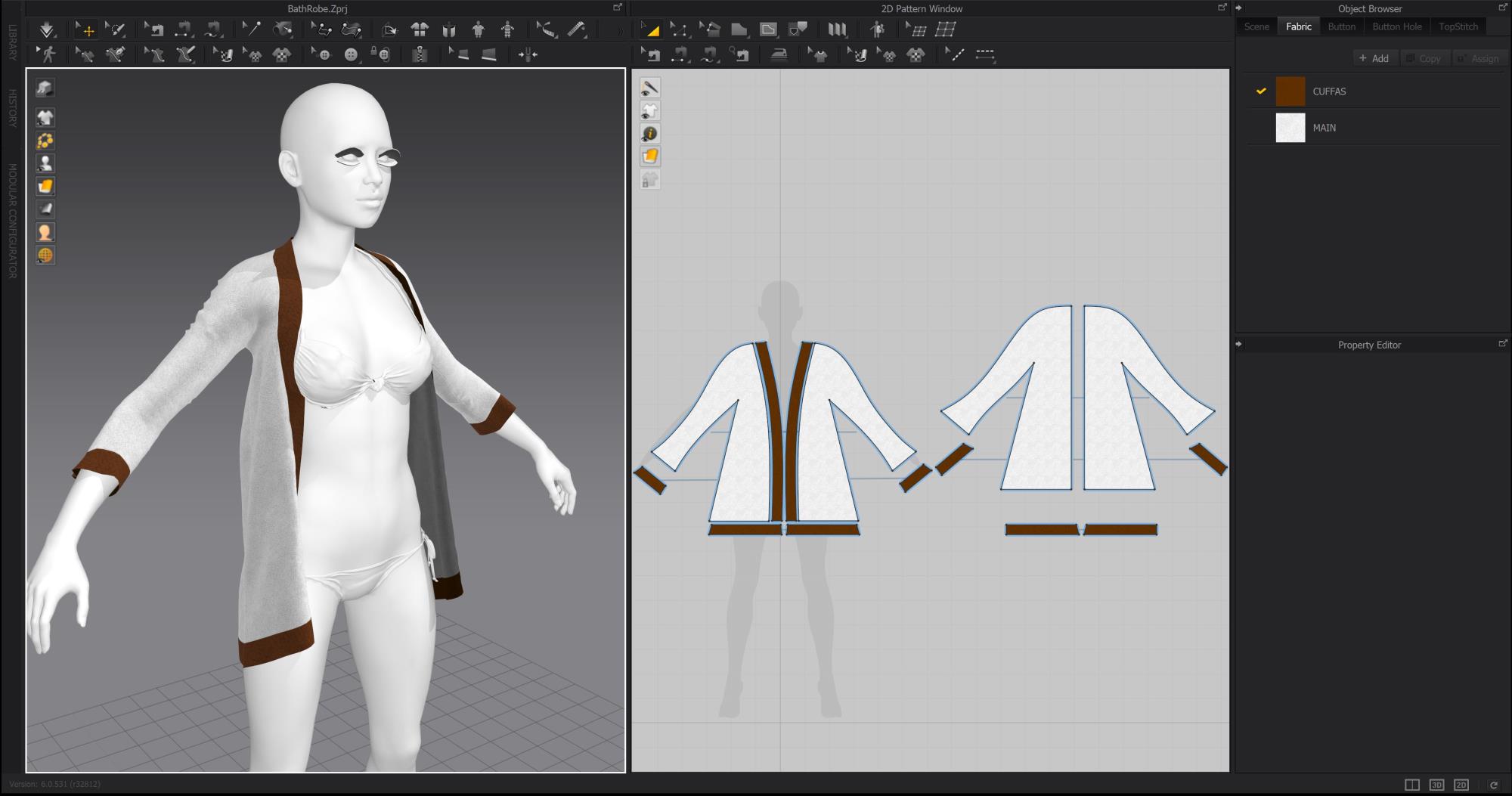Viewport: 1512px width, 796px height.
Task: Switch to the Scene tab
Action: click(x=1256, y=26)
